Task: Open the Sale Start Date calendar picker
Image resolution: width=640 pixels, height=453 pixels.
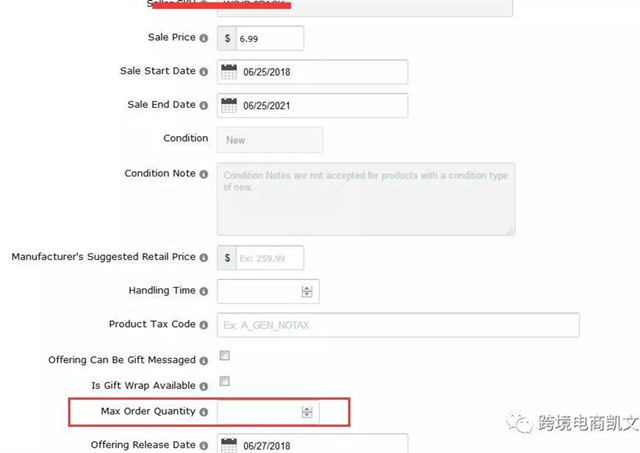Action: coord(228,72)
